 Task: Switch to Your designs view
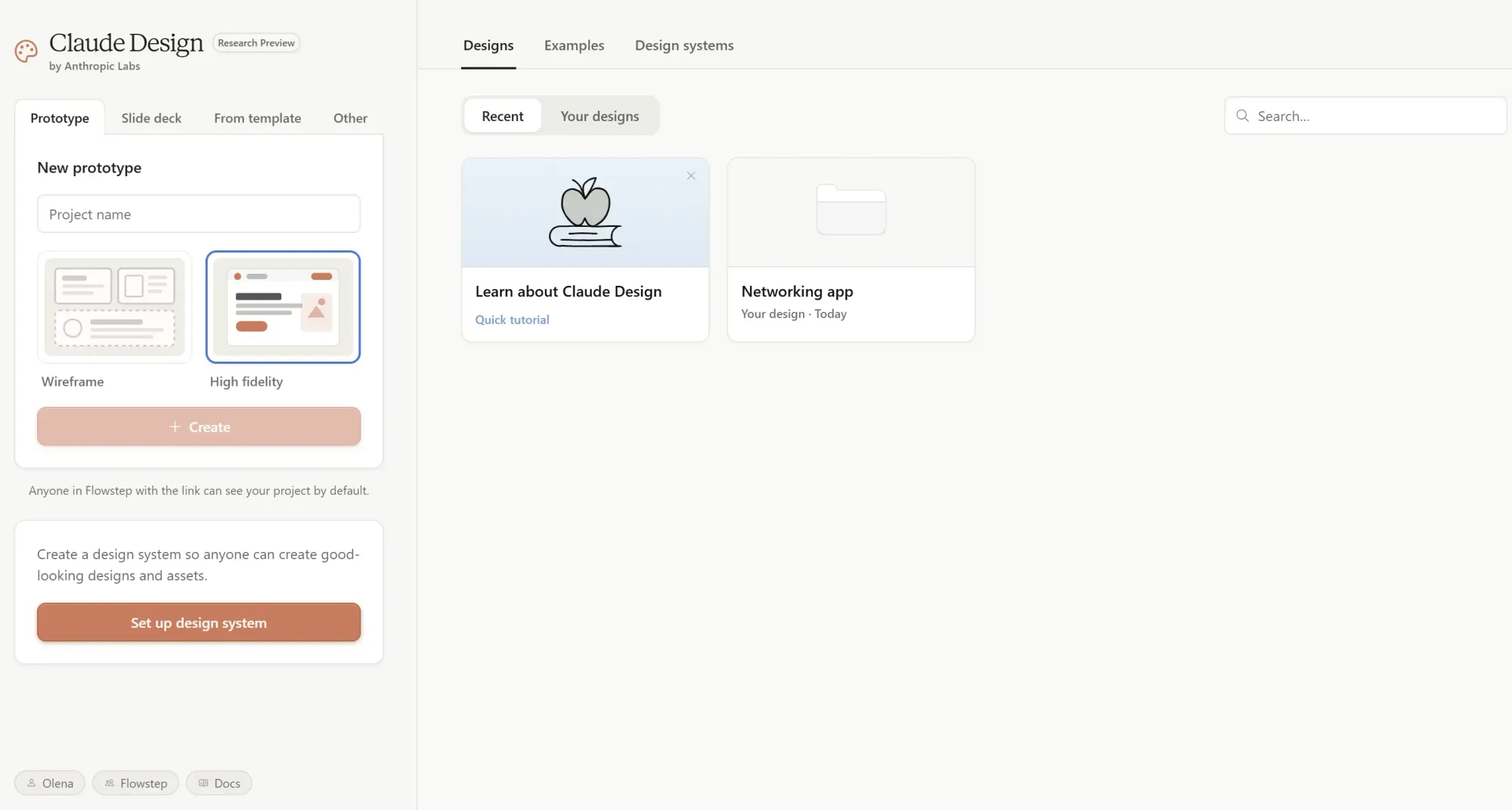coord(600,116)
